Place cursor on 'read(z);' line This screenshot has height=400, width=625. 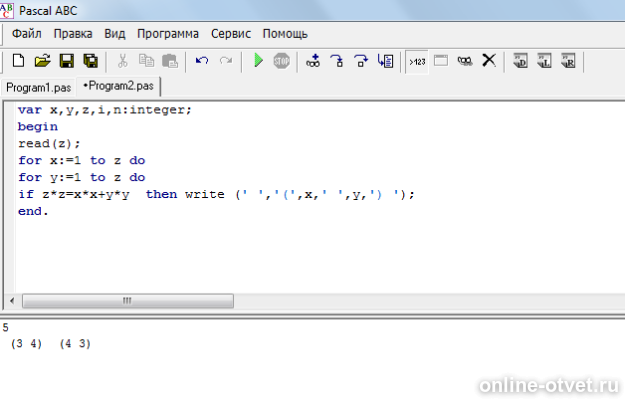(x=49, y=144)
